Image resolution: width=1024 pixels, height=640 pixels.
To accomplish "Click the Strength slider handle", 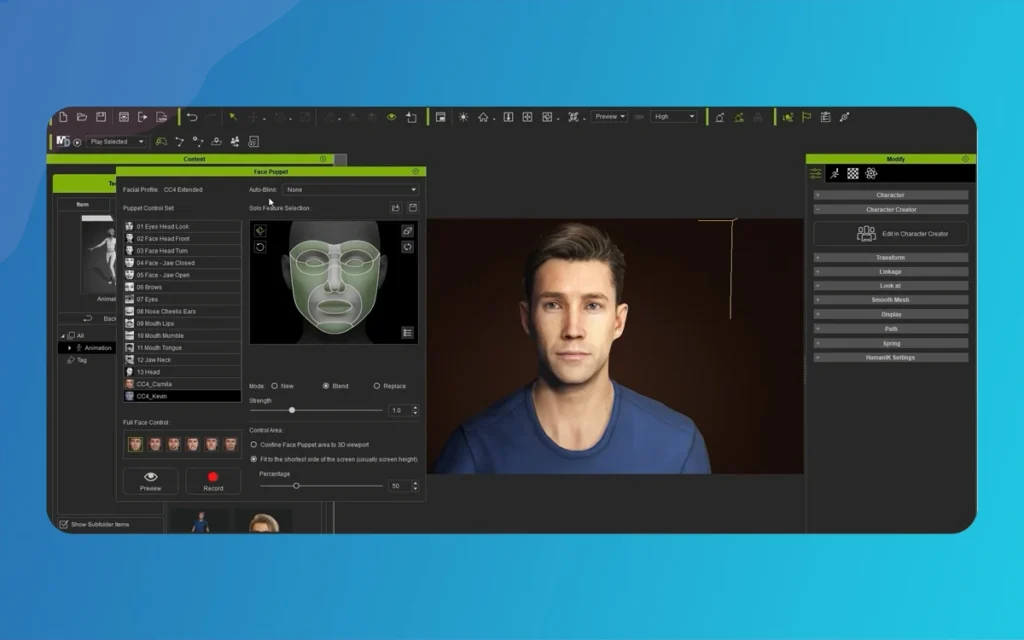I will [292, 410].
